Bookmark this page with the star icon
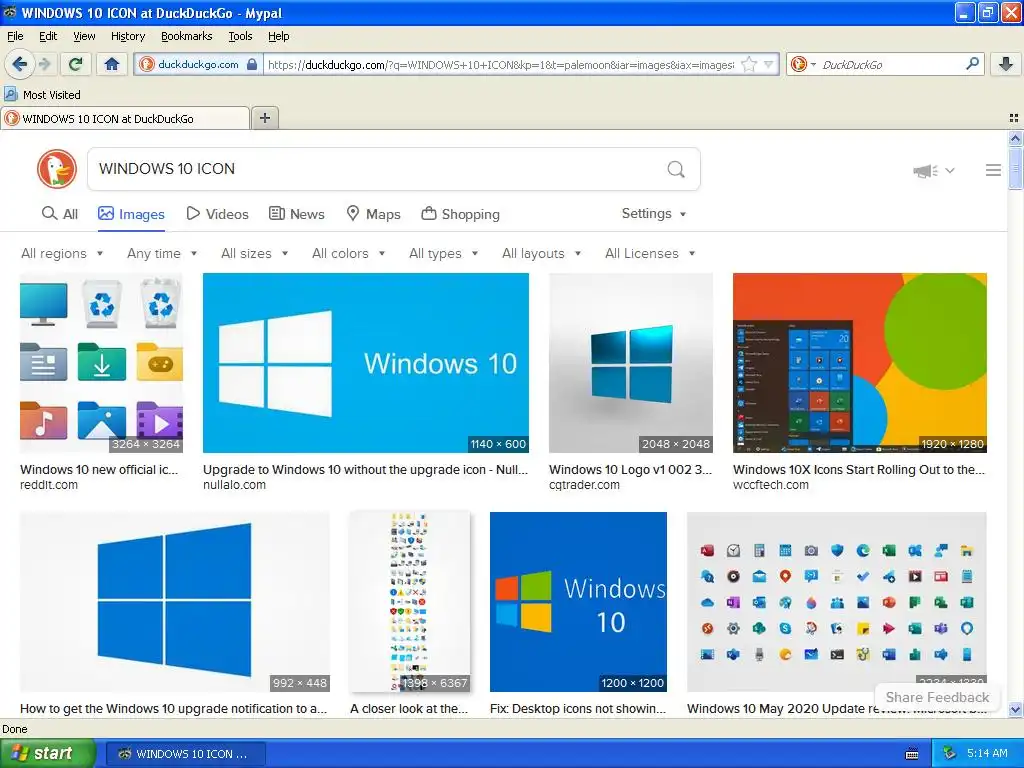 [749, 64]
